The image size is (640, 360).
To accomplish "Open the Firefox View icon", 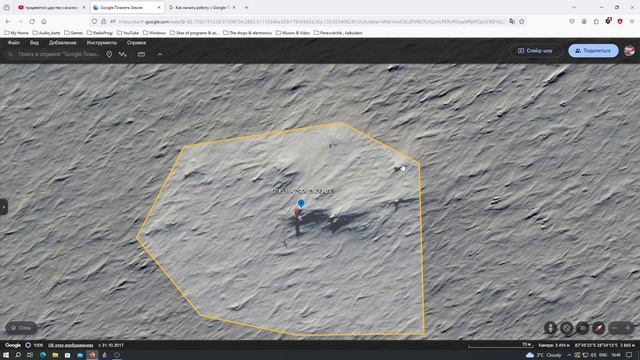I will [x=7, y=7].
